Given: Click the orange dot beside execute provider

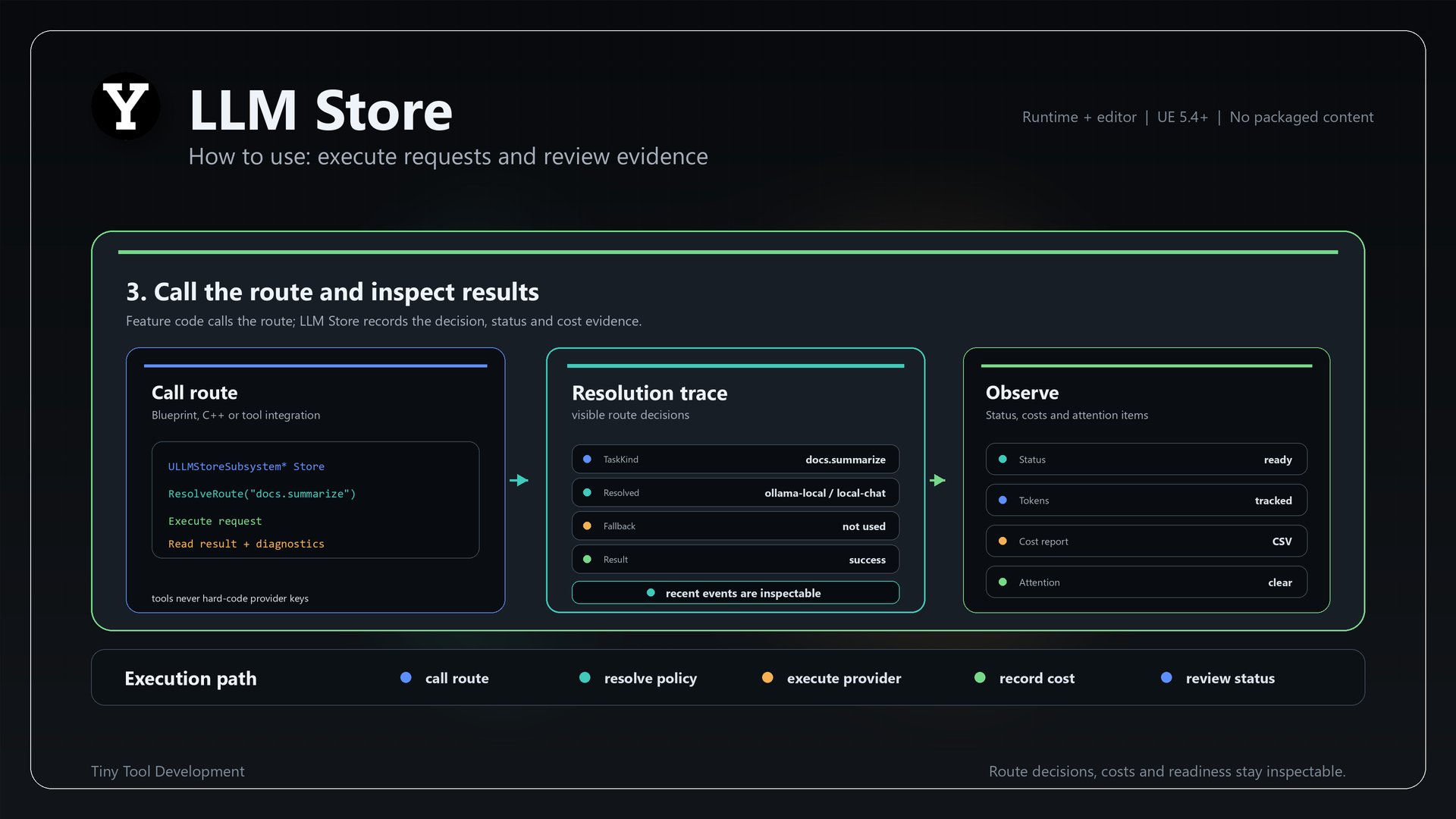Looking at the screenshot, I should point(767,678).
